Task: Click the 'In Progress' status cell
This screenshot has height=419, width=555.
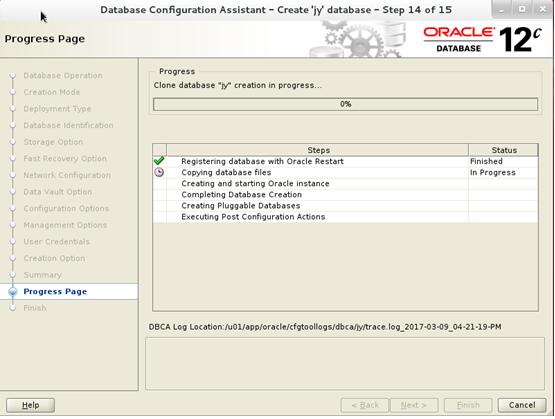Action: pos(503,173)
